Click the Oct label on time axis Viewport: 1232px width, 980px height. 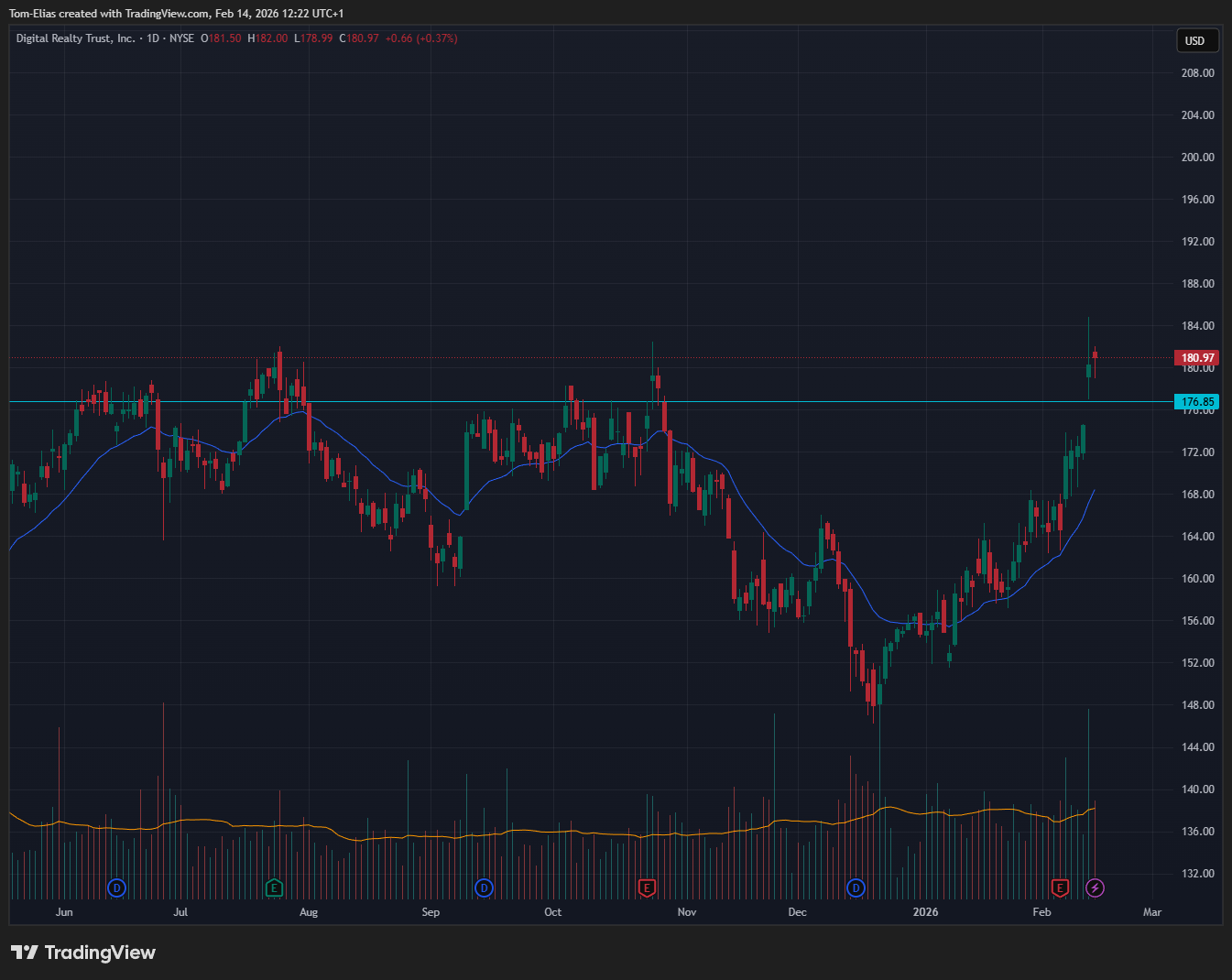coord(552,912)
